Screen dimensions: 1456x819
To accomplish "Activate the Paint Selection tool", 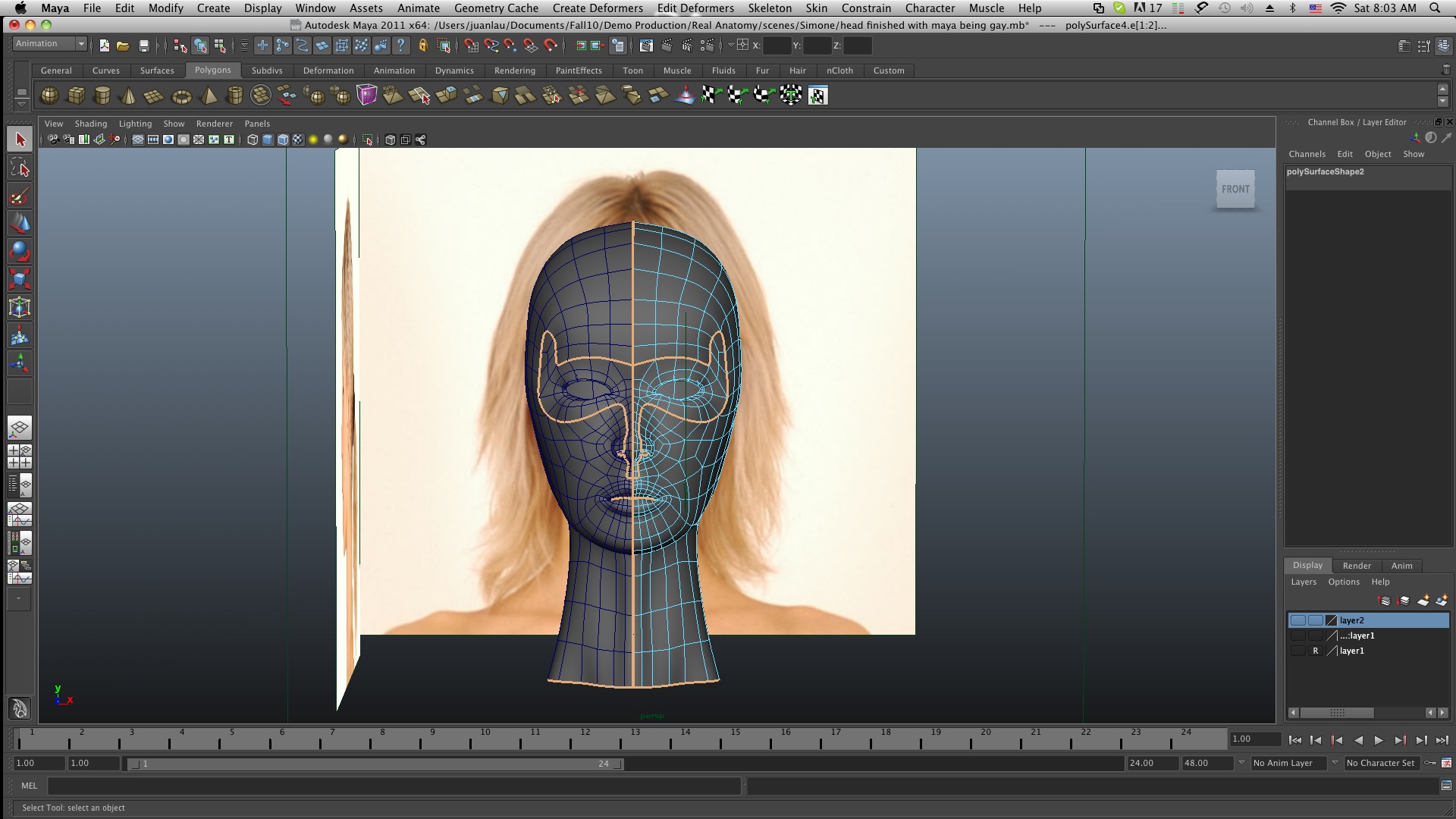I will point(20,196).
